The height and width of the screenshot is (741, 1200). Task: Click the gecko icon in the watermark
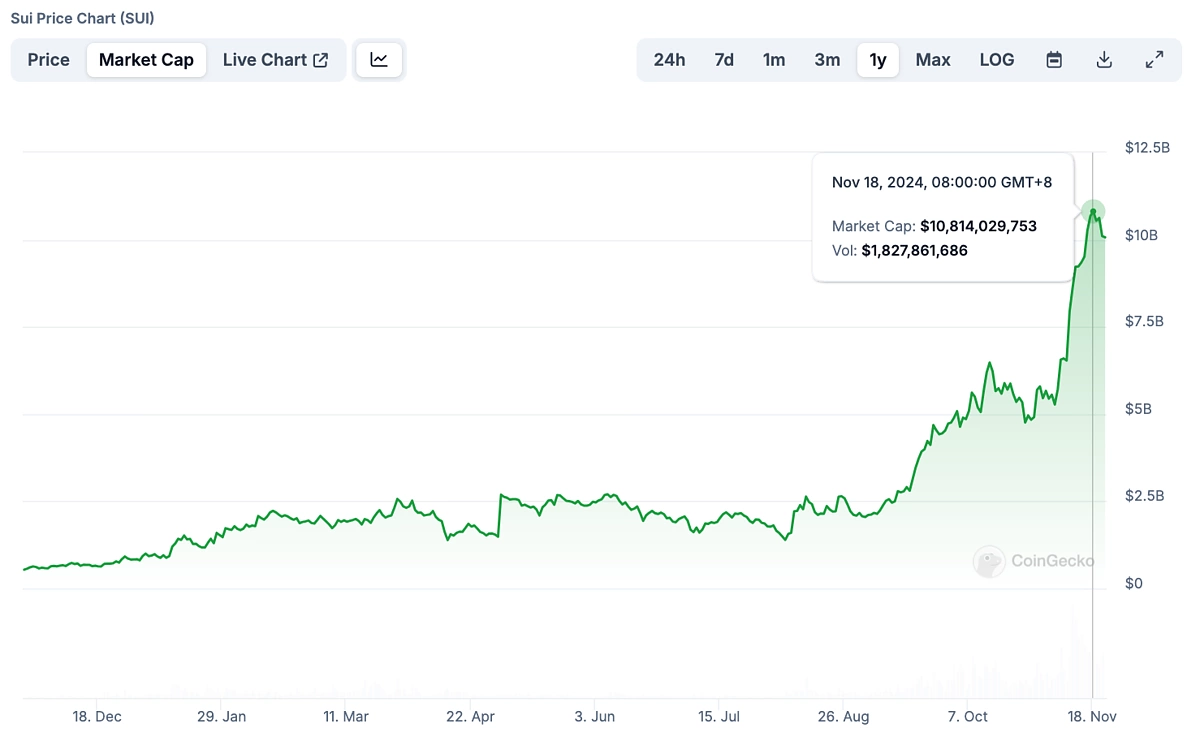(989, 562)
